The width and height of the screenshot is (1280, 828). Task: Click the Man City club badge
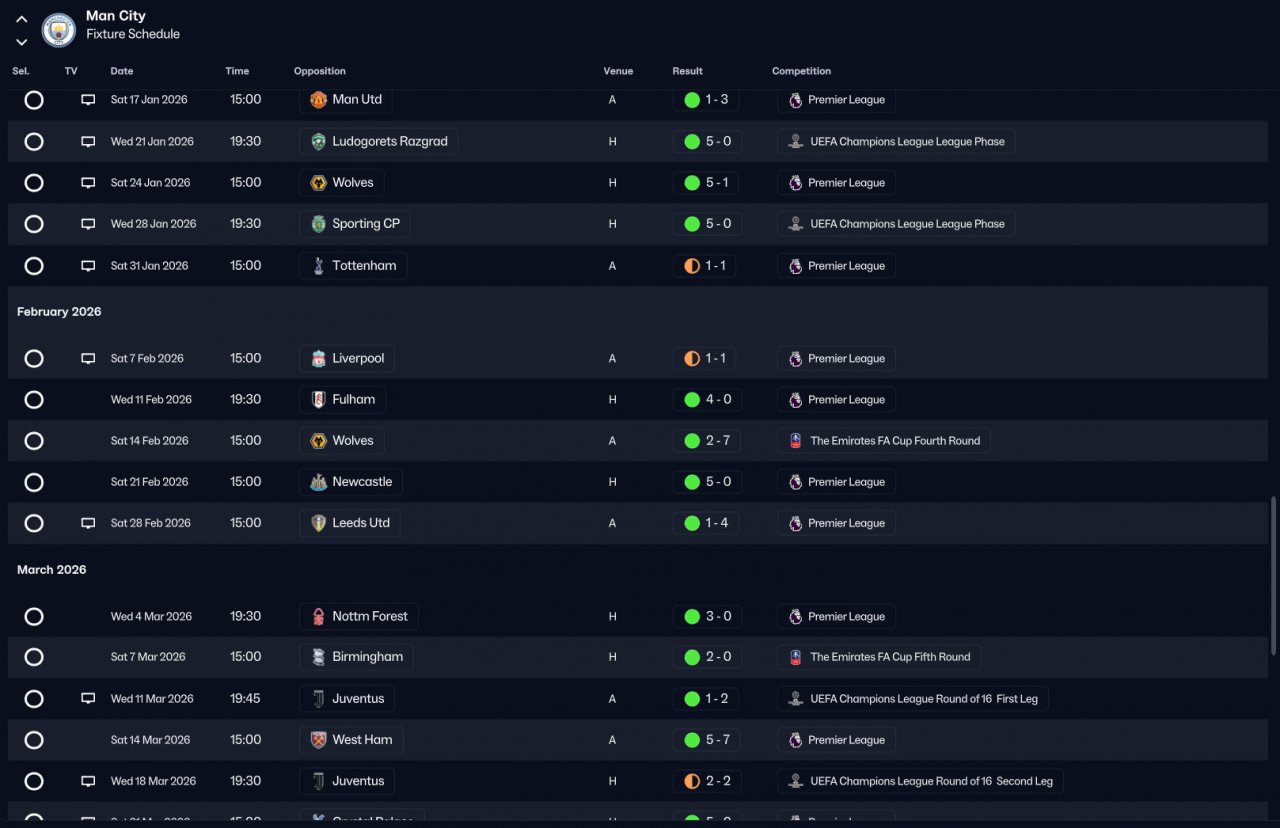[59, 30]
